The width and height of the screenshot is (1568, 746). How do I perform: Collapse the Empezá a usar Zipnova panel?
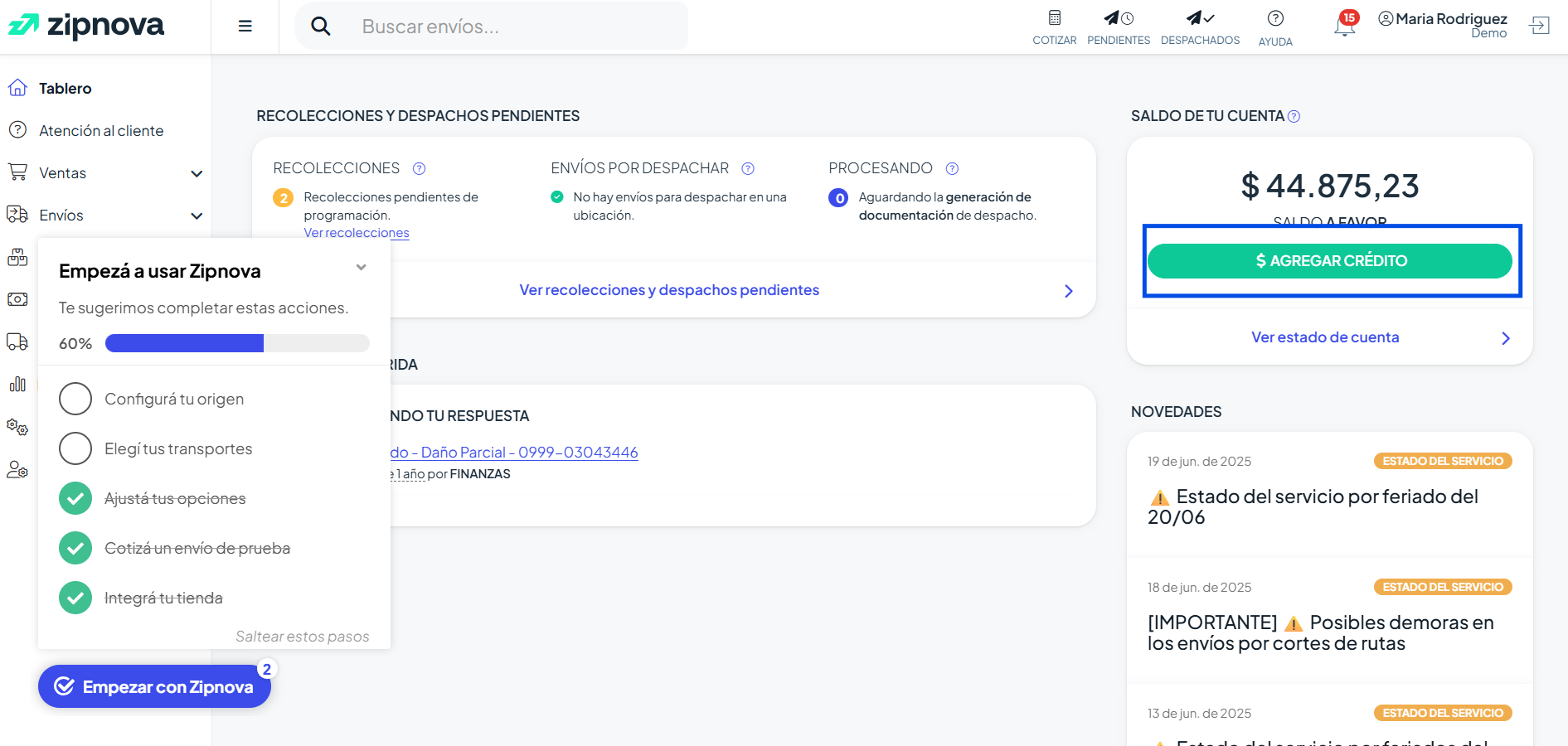click(361, 267)
